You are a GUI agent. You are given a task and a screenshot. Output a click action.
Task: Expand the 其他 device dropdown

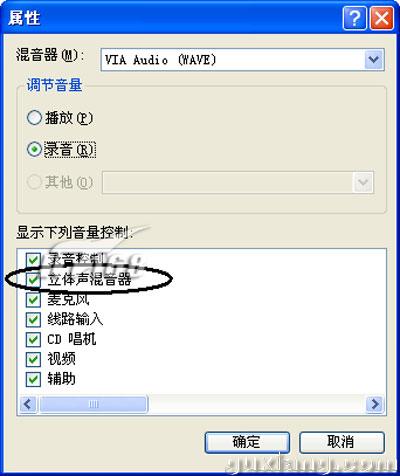[363, 182]
